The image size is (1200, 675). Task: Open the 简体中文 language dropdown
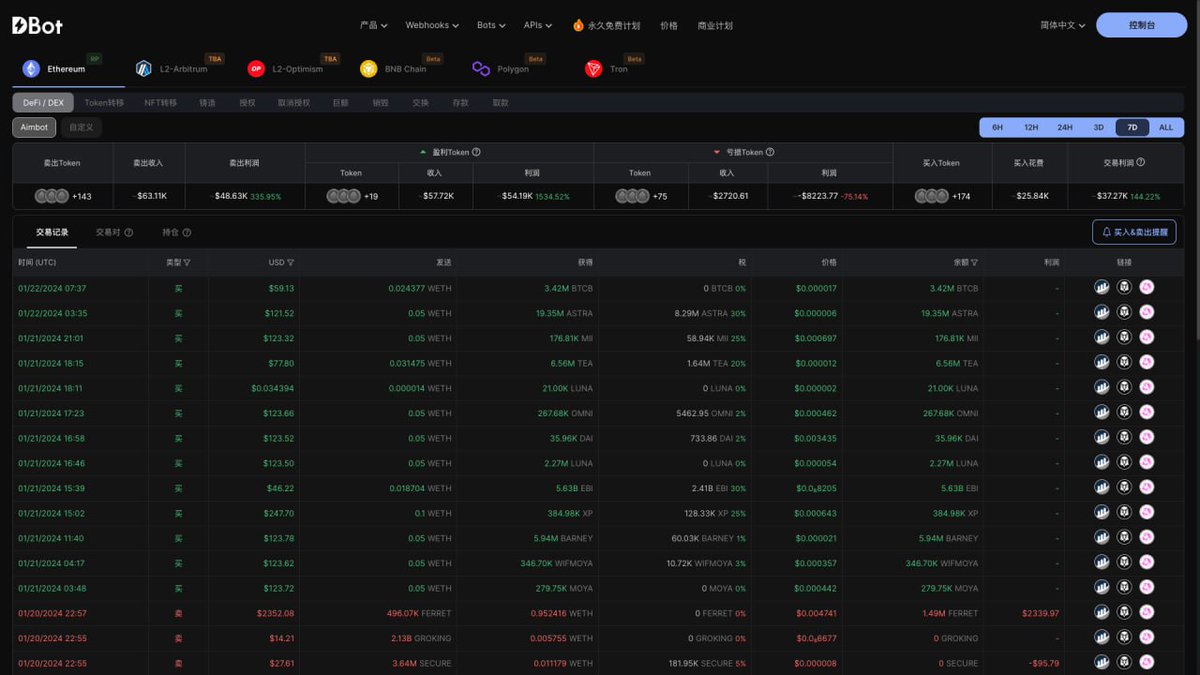pos(1063,25)
